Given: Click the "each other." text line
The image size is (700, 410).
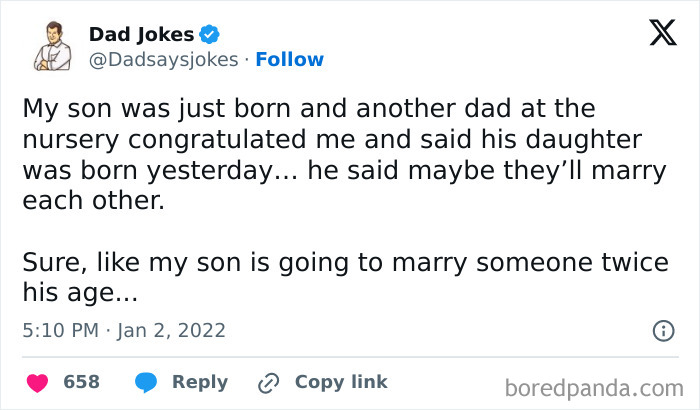Looking at the screenshot, I should pyautogui.click(x=92, y=201).
